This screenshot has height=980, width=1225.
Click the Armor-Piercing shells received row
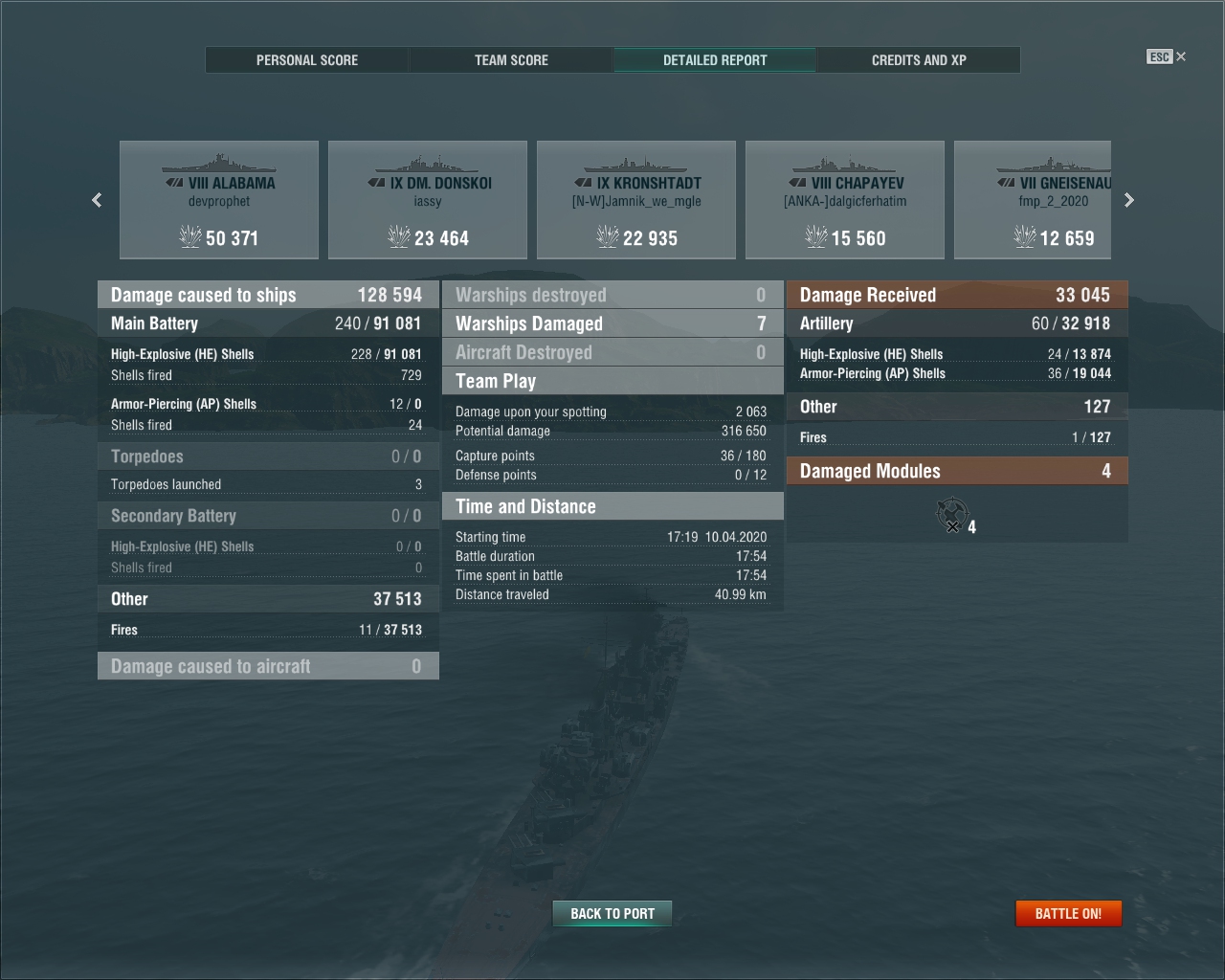[957, 373]
